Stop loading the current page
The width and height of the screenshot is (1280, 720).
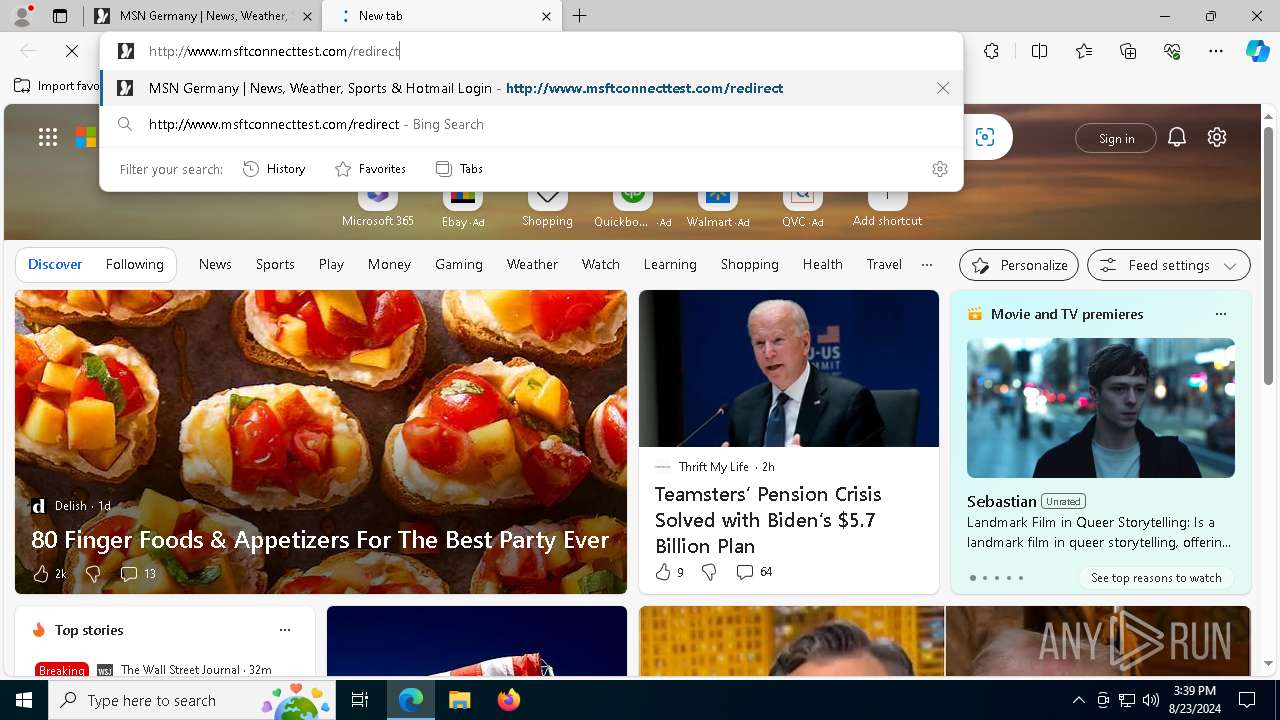pyautogui.click(x=72, y=51)
